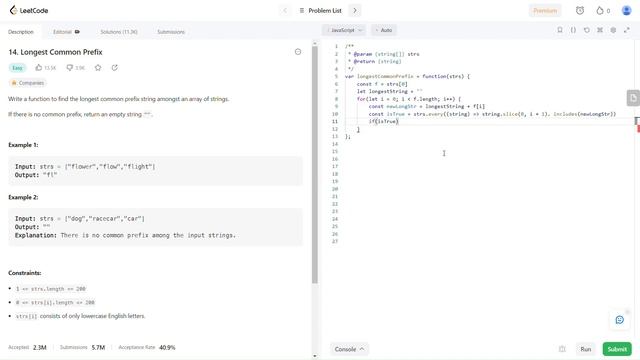Click the green Submit button
This screenshot has width=640, height=360.
click(x=617, y=349)
